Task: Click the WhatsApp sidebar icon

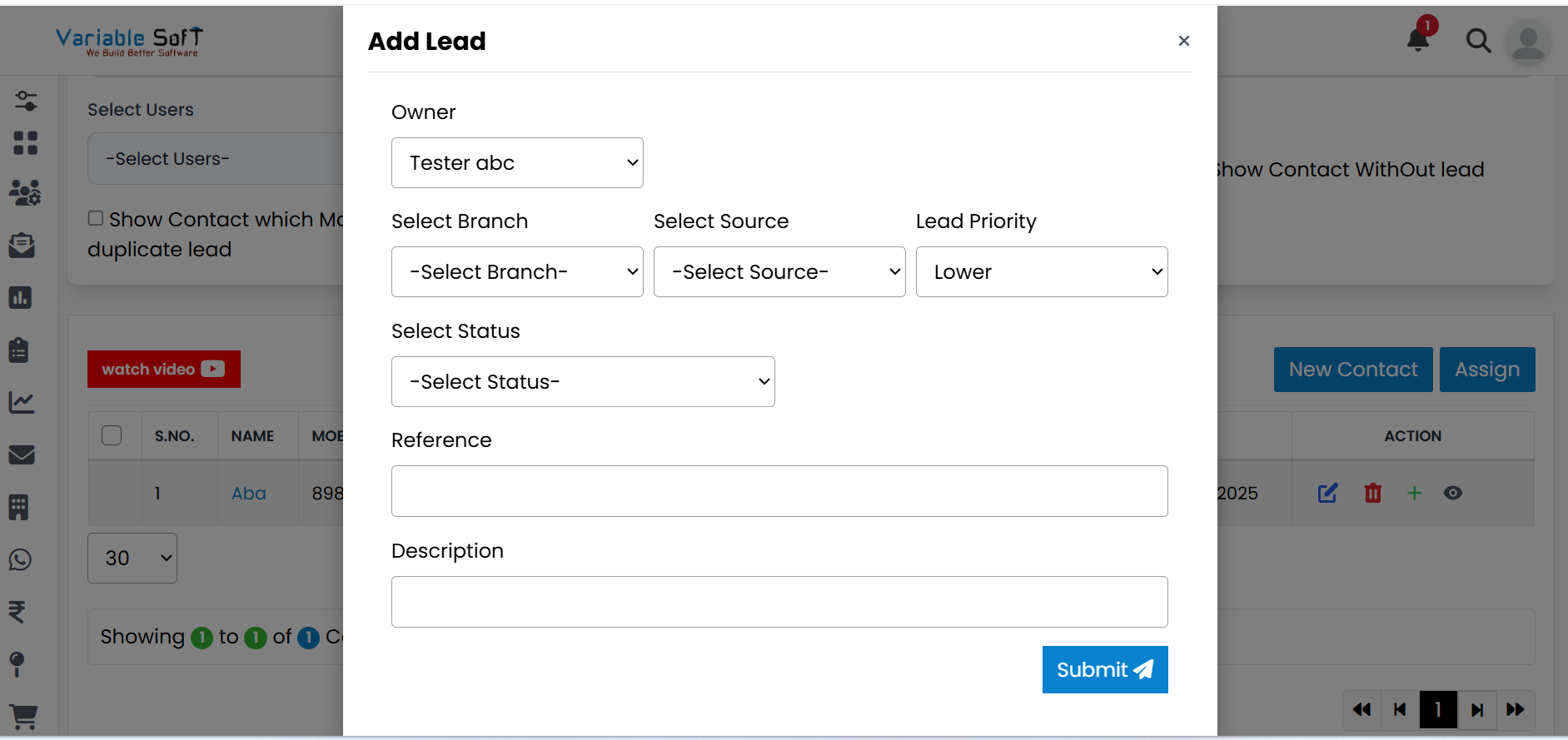Action: [21, 559]
